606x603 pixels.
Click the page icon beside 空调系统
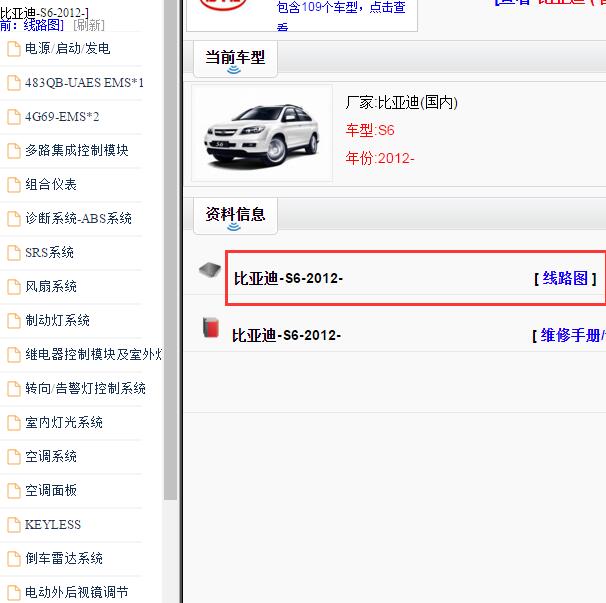pyautogui.click(x=14, y=457)
